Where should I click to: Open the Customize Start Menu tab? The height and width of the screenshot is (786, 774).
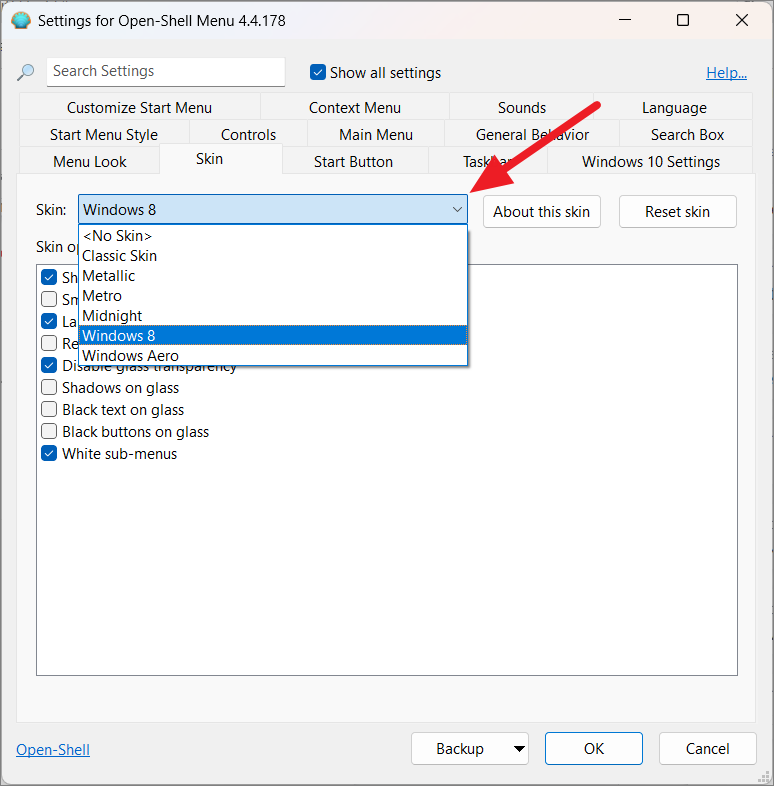[x=139, y=108]
